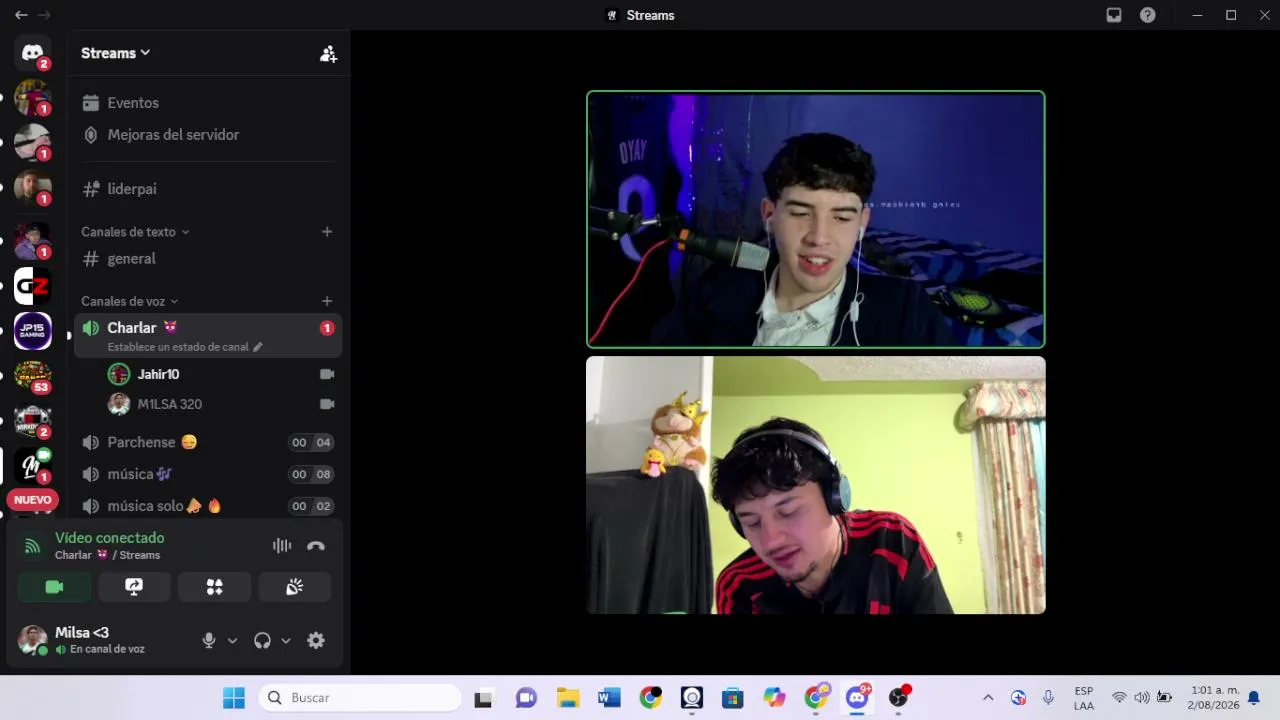Open the soundboard
The width and height of the screenshot is (1280, 720).
point(294,587)
